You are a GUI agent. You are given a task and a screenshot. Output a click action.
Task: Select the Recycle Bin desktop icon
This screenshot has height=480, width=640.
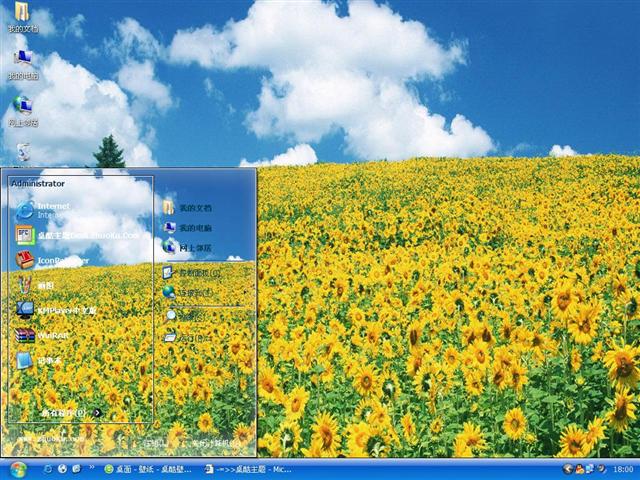click(x=23, y=154)
